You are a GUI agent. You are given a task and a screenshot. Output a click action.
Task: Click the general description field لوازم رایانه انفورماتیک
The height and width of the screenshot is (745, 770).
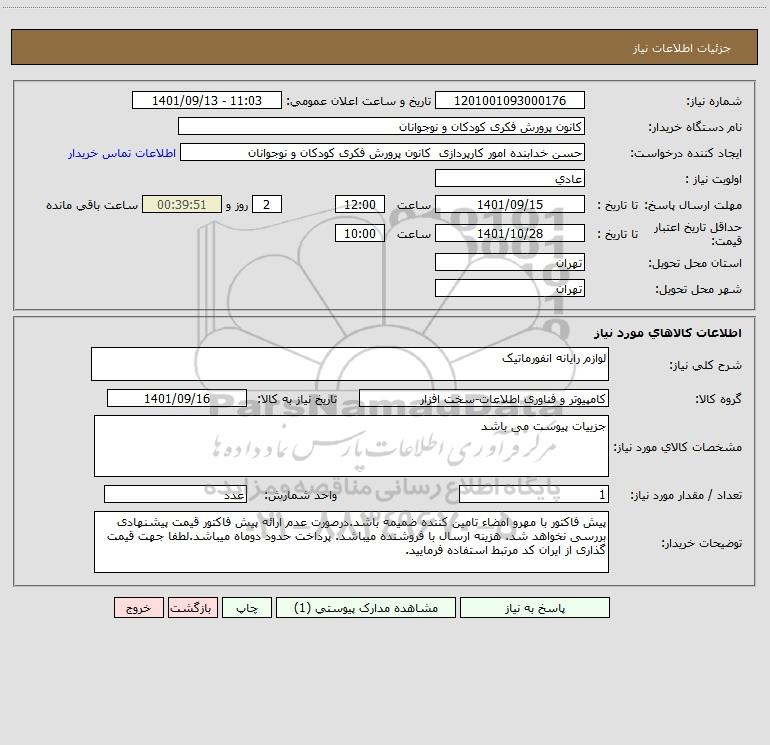[x=350, y=364]
